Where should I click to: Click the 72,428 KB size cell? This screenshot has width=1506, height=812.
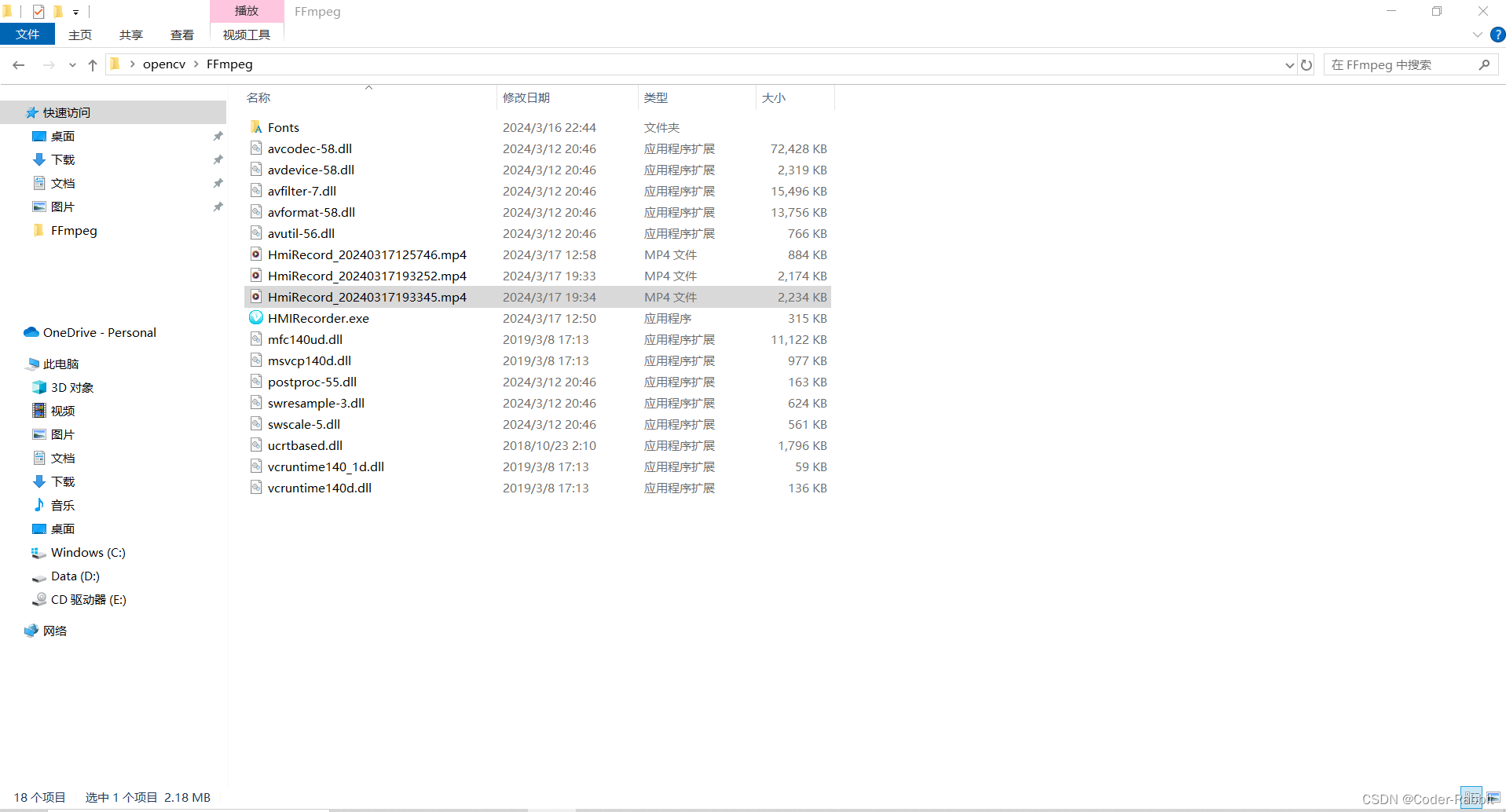click(798, 149)
